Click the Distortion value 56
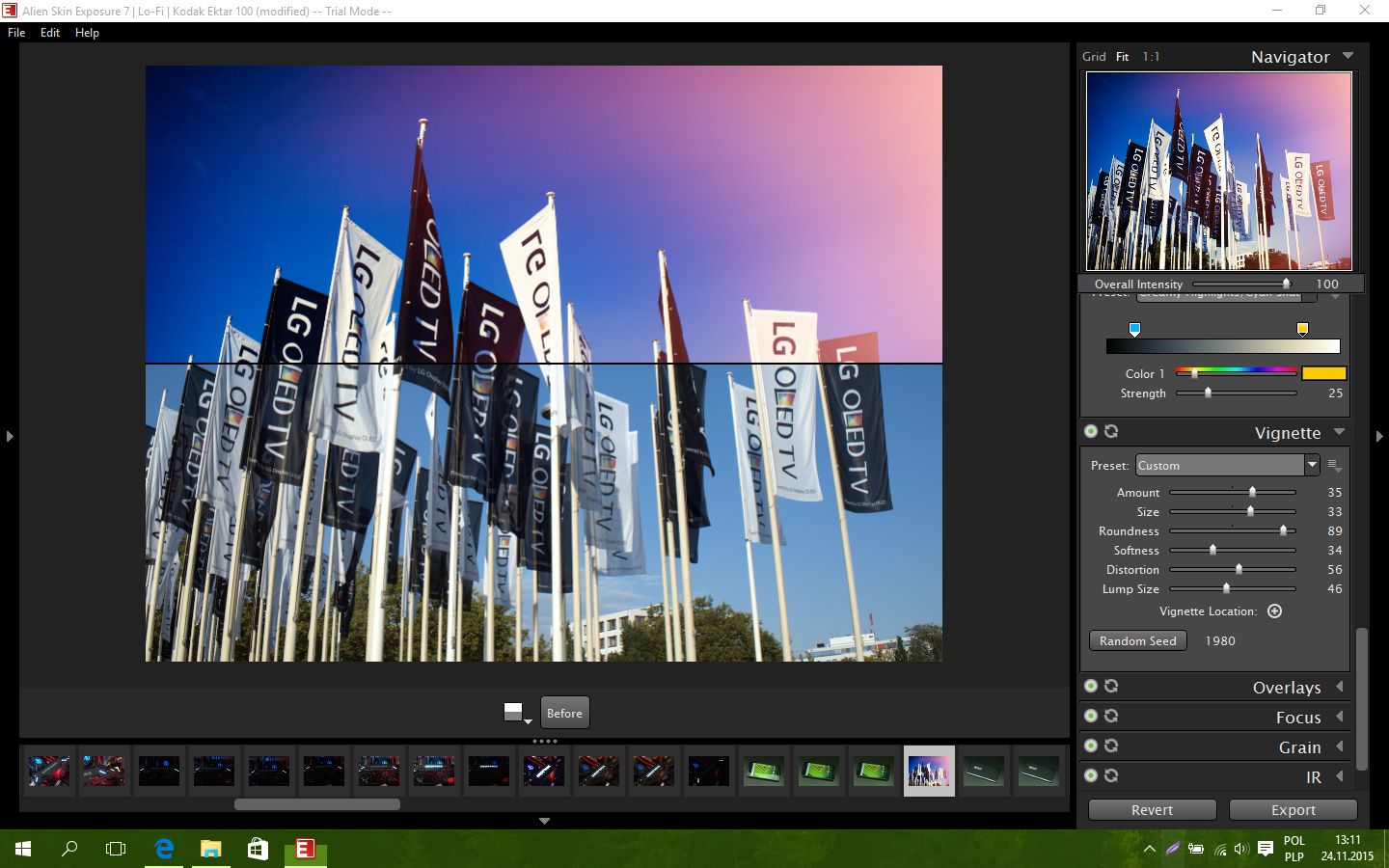The height and width of the screenshot is (868, 1389). click(1335, 569)
